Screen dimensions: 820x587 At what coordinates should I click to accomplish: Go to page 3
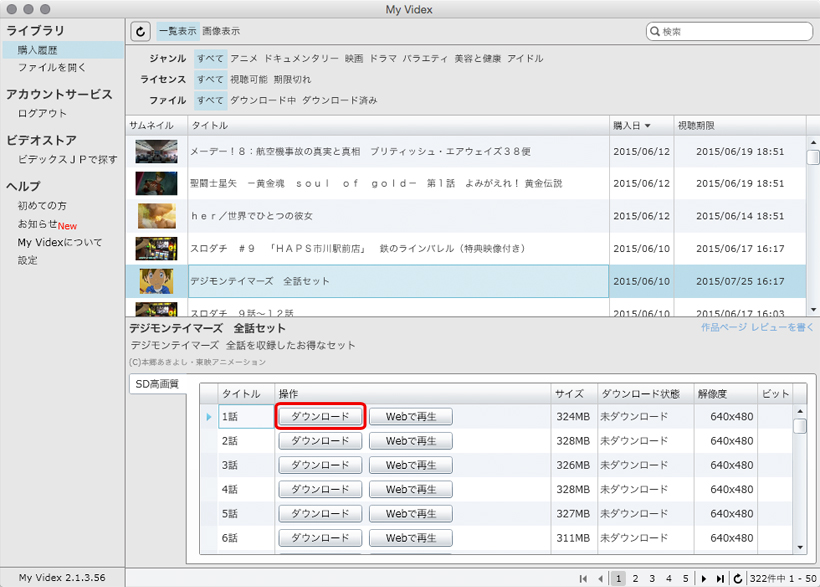pyautogui.click(x=652, y=578)
